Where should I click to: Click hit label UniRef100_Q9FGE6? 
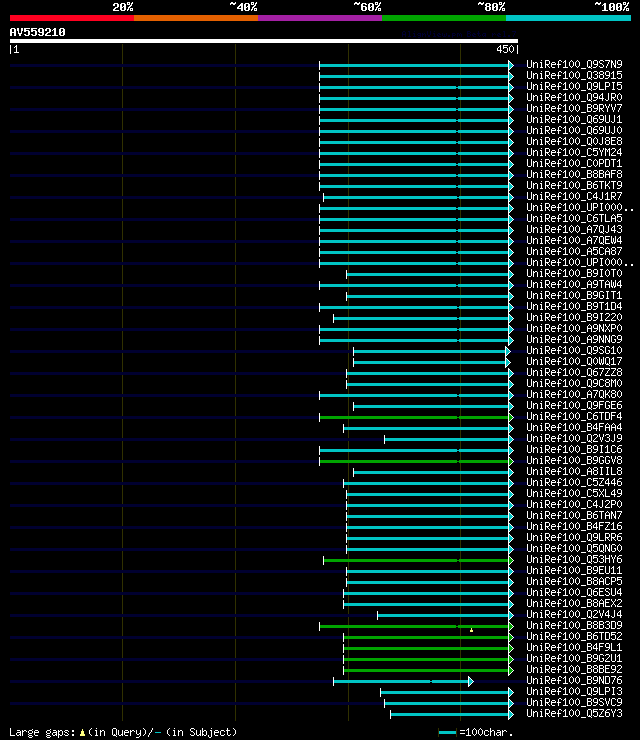[574, 405]
